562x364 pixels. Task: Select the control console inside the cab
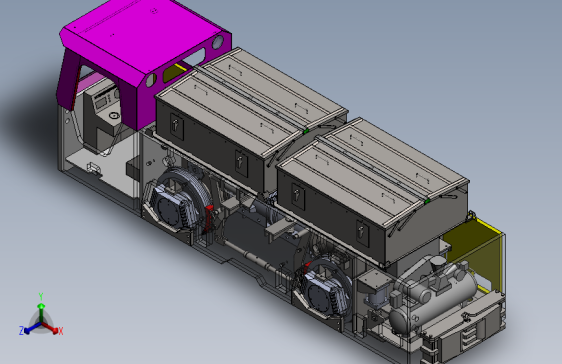(102, 115)
